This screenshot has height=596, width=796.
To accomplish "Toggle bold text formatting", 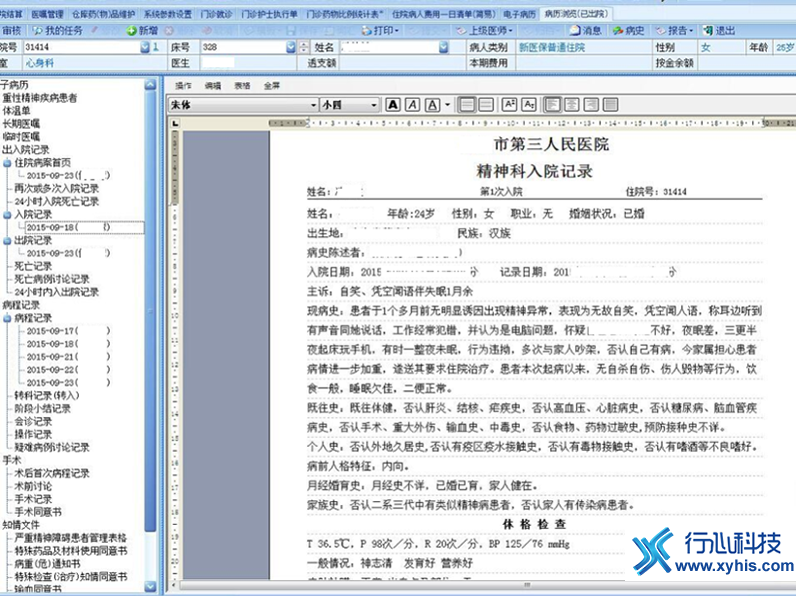I will coord(392,105).
